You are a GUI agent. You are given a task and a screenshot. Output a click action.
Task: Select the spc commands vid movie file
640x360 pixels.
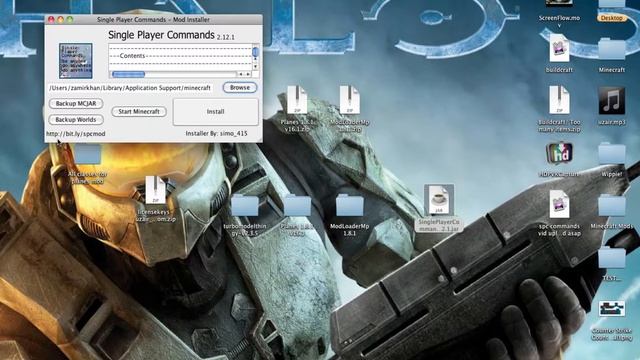click(559, 204)
